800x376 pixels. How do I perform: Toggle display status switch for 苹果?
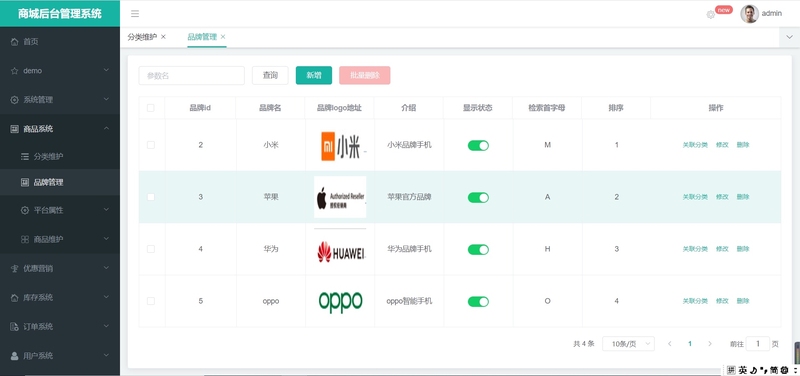pyautogui.click(x=478, y=197)
